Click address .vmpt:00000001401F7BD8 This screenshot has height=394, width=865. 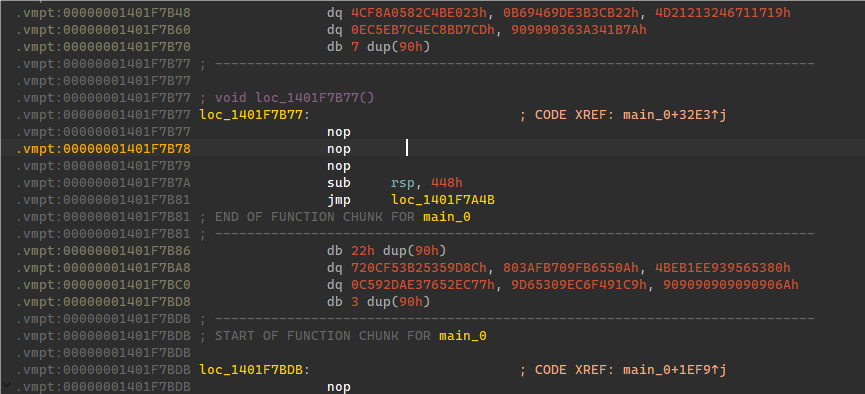coord(103,302)
